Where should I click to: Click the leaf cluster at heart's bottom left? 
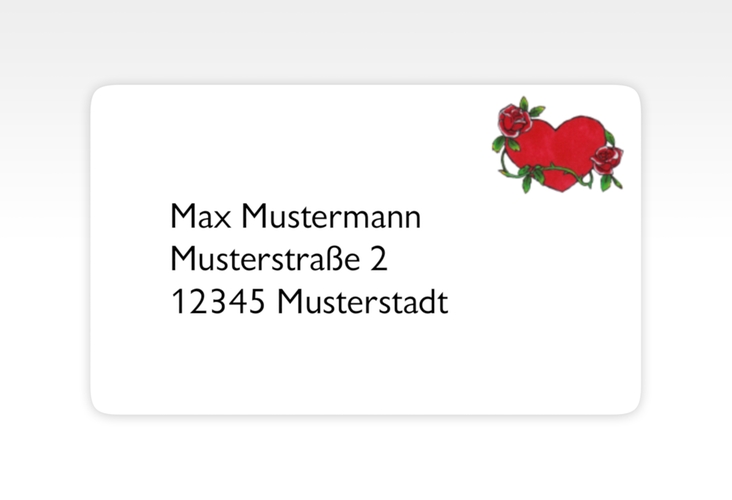(x=530, y=177)
